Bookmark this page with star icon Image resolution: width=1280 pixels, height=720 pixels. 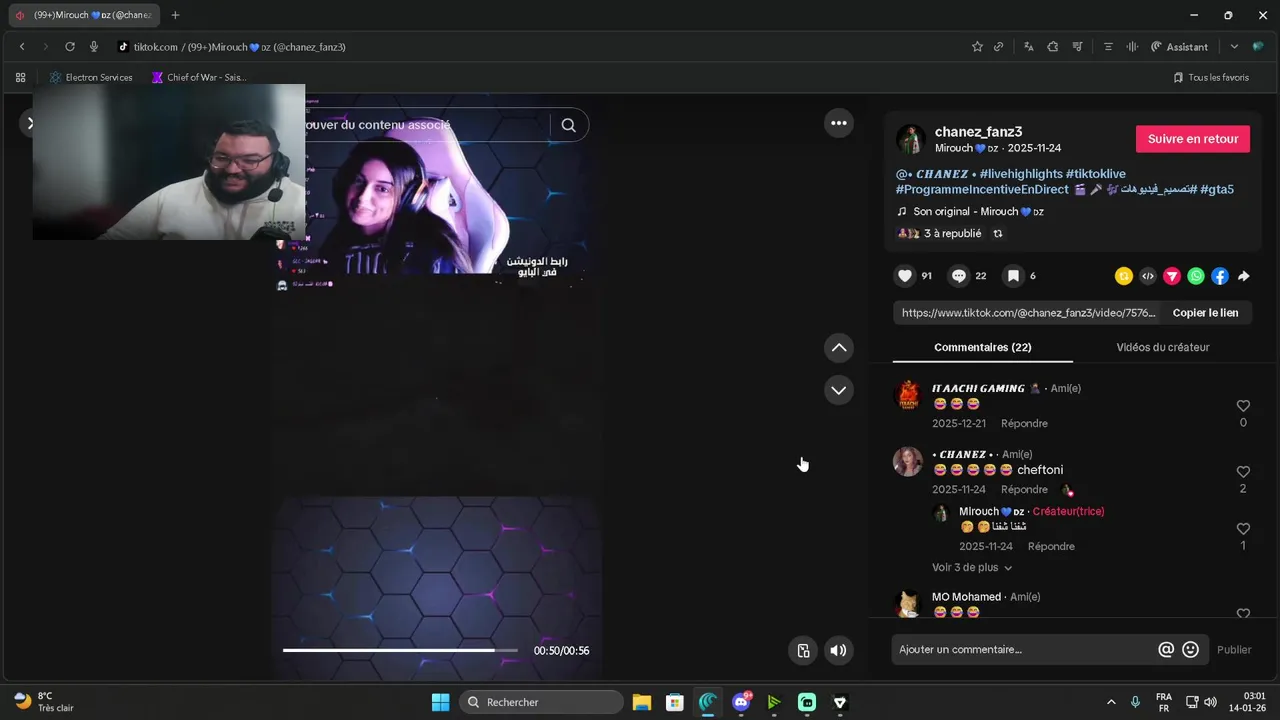pos(977,47)
